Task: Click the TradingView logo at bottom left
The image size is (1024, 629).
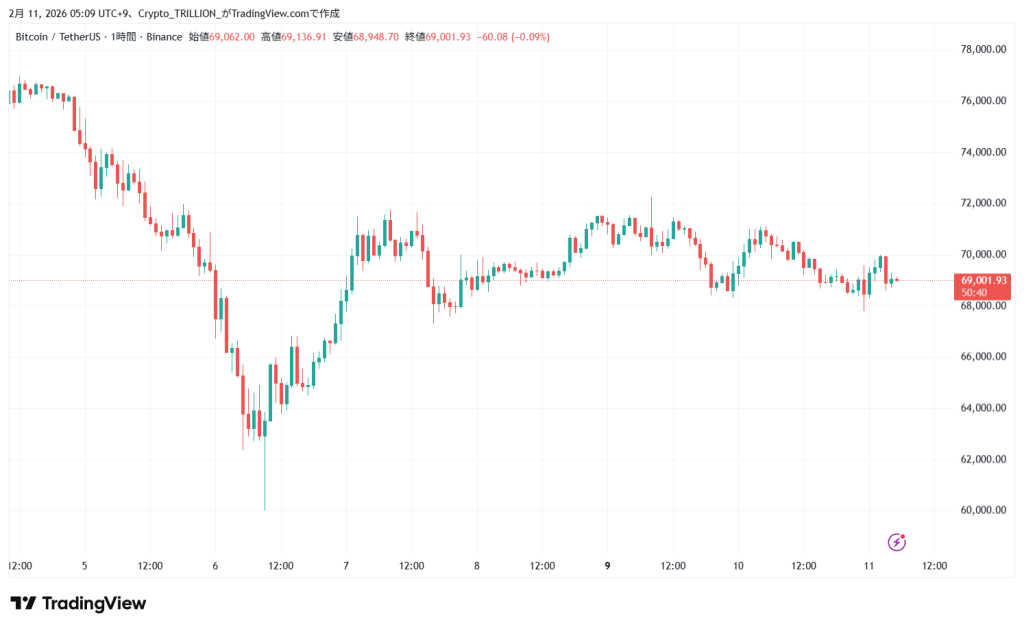Action: (78, 603)
